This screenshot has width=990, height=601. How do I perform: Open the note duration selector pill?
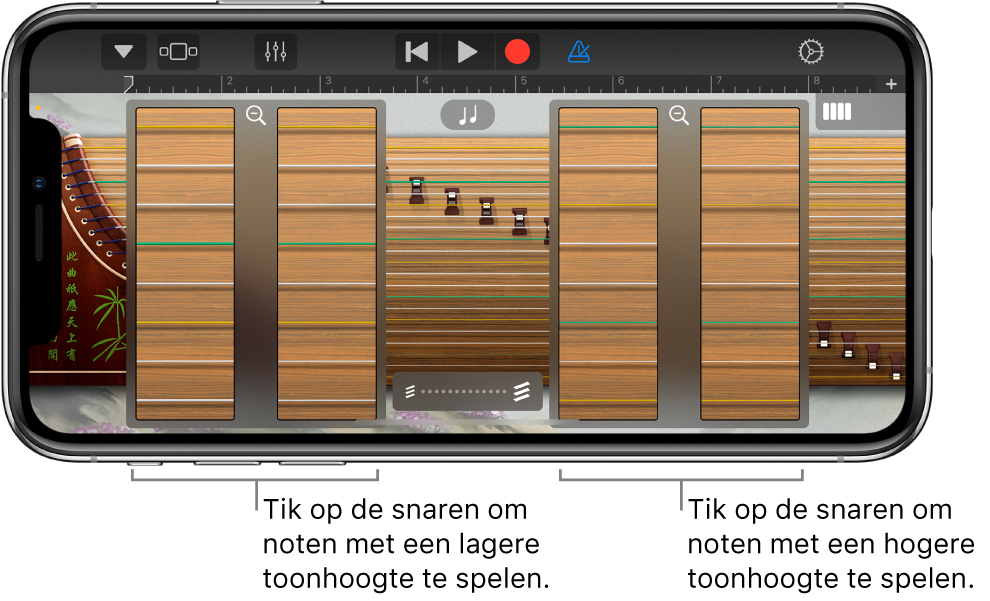[x=467, y=114]
